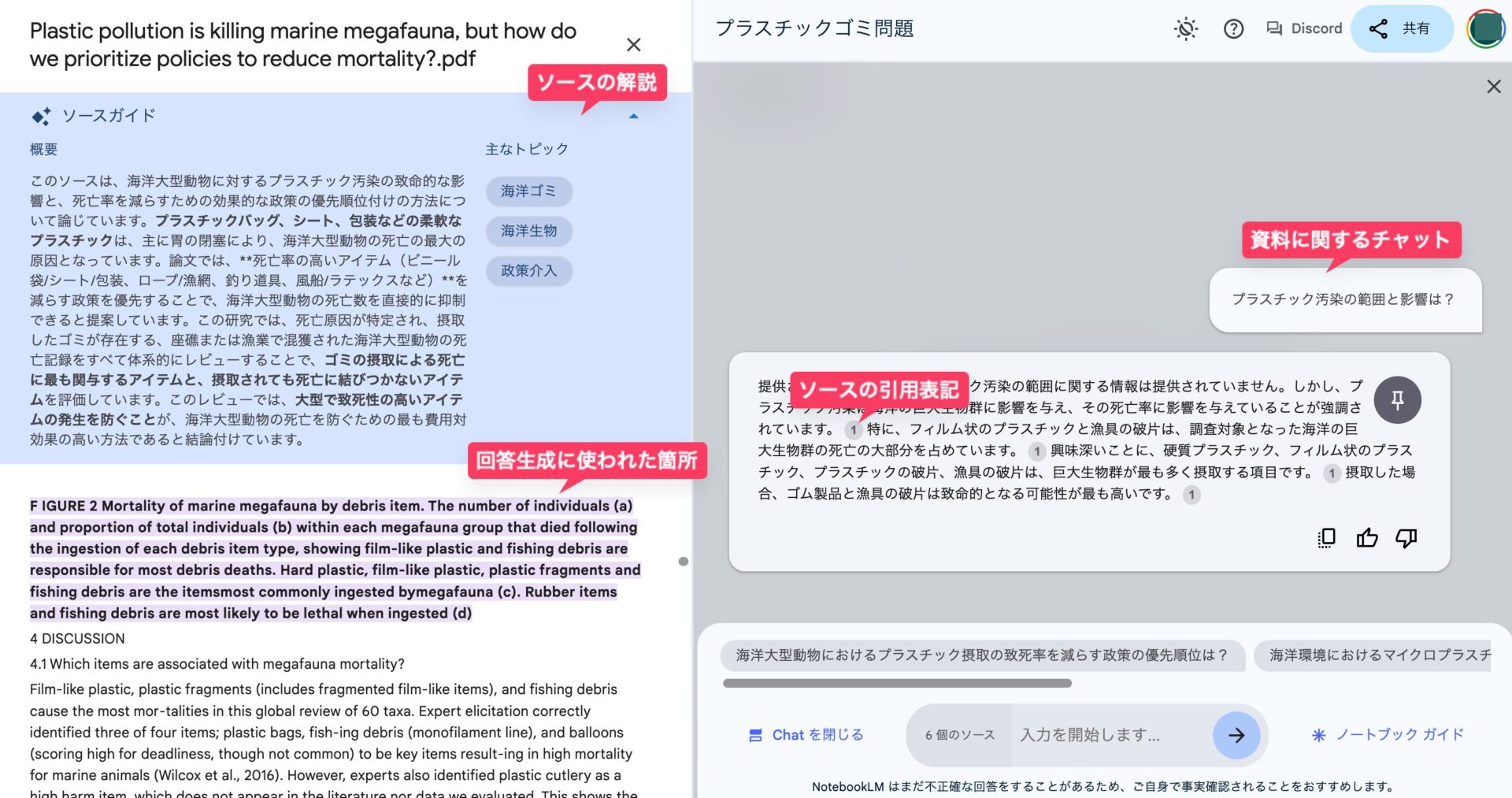
Task: Click the 共有 share button
Action: (x=1401, y=29)
